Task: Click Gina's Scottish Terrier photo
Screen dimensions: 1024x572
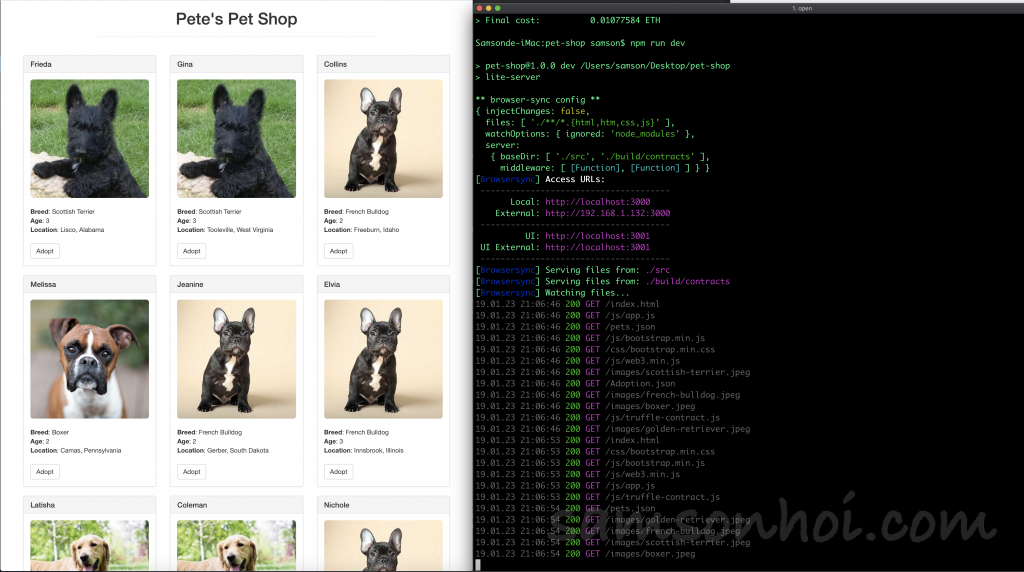Action: point(236,138)
